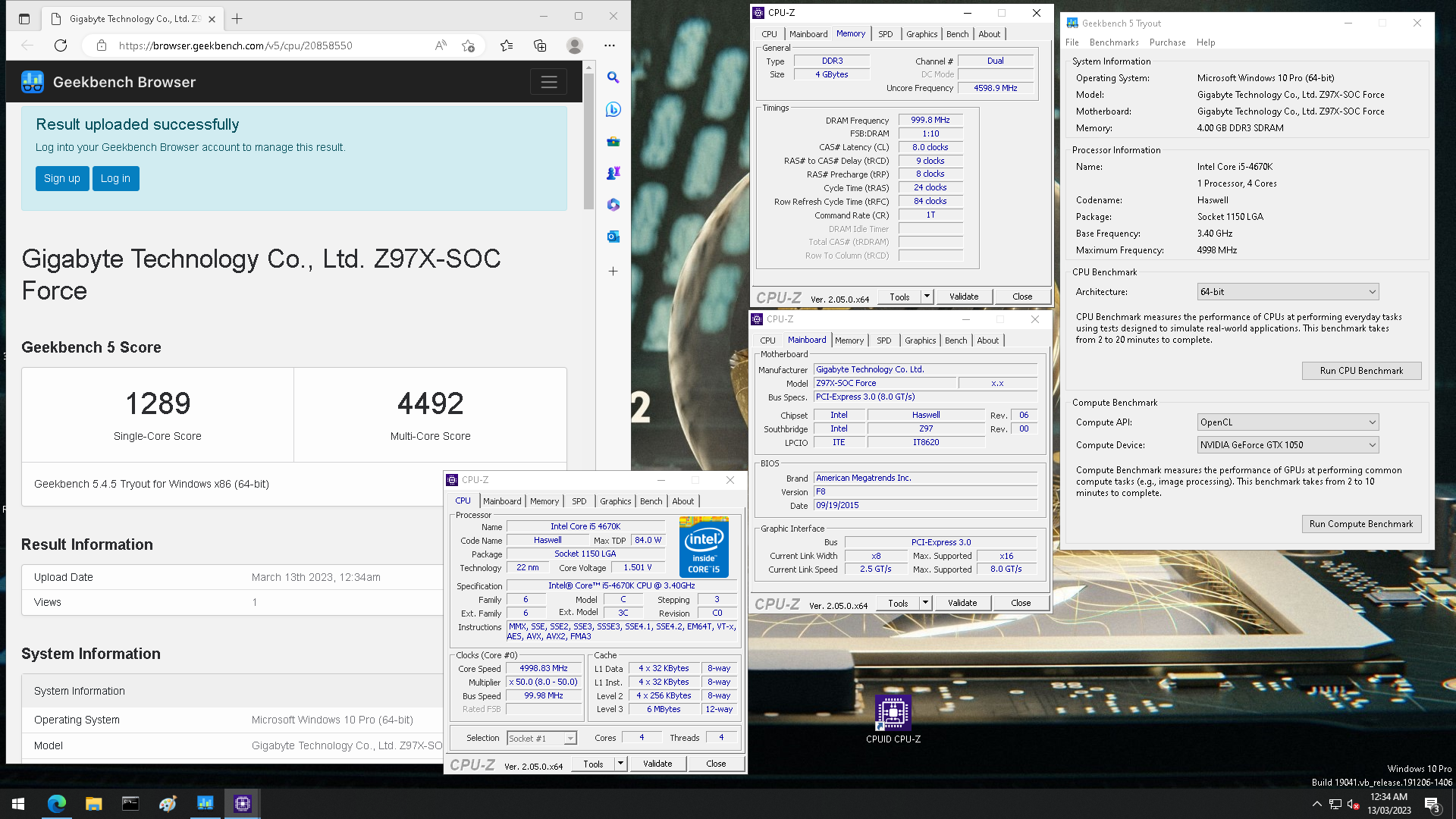Open Edge sidebar search
This screenshot has width=1456, height=819.
coord(613,77)
